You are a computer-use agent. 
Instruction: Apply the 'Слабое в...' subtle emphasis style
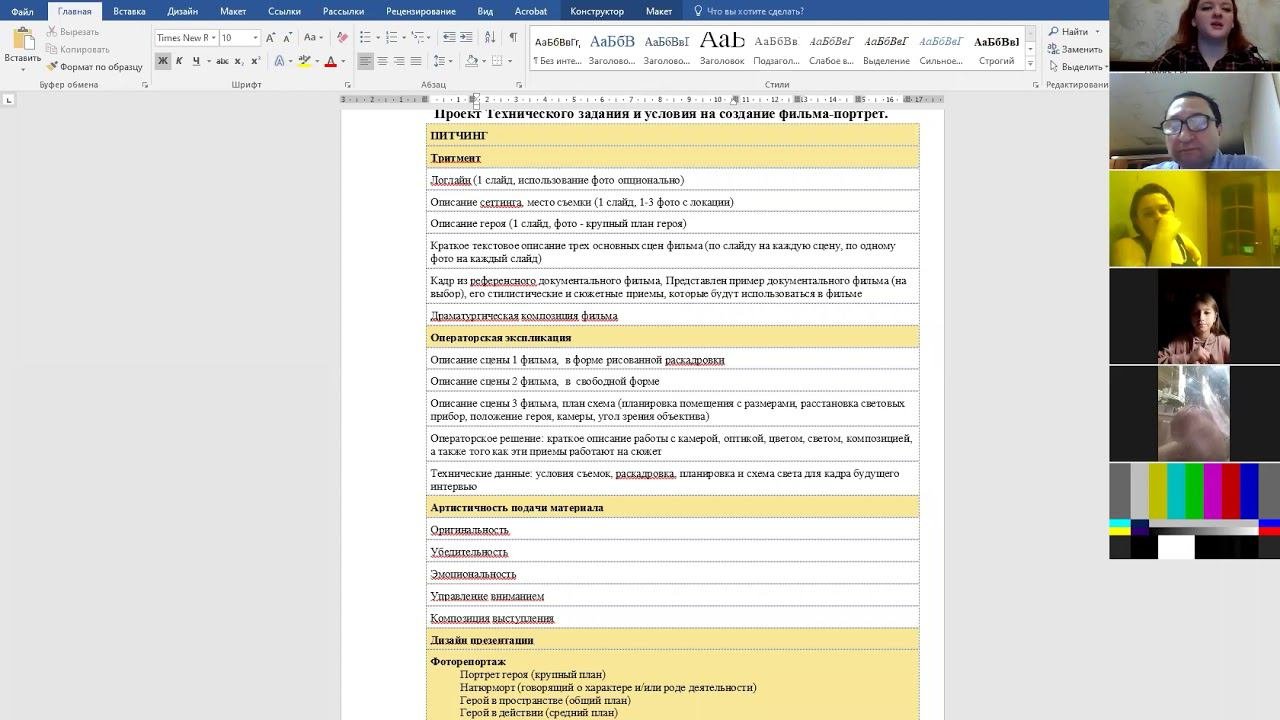(831, 49)
